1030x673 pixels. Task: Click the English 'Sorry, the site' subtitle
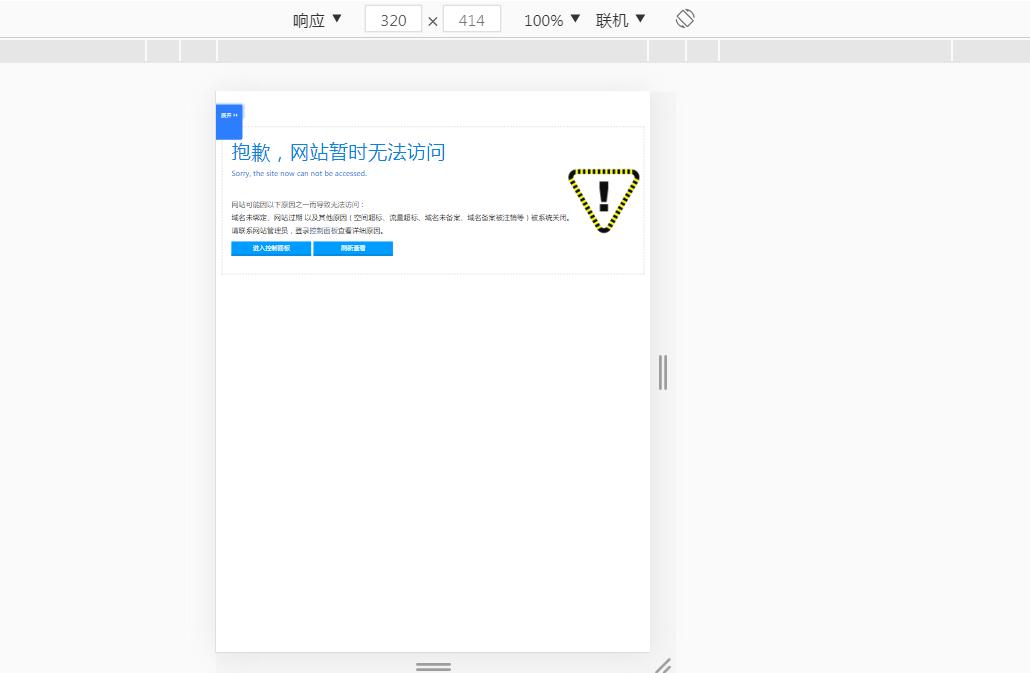pos(299,174)
